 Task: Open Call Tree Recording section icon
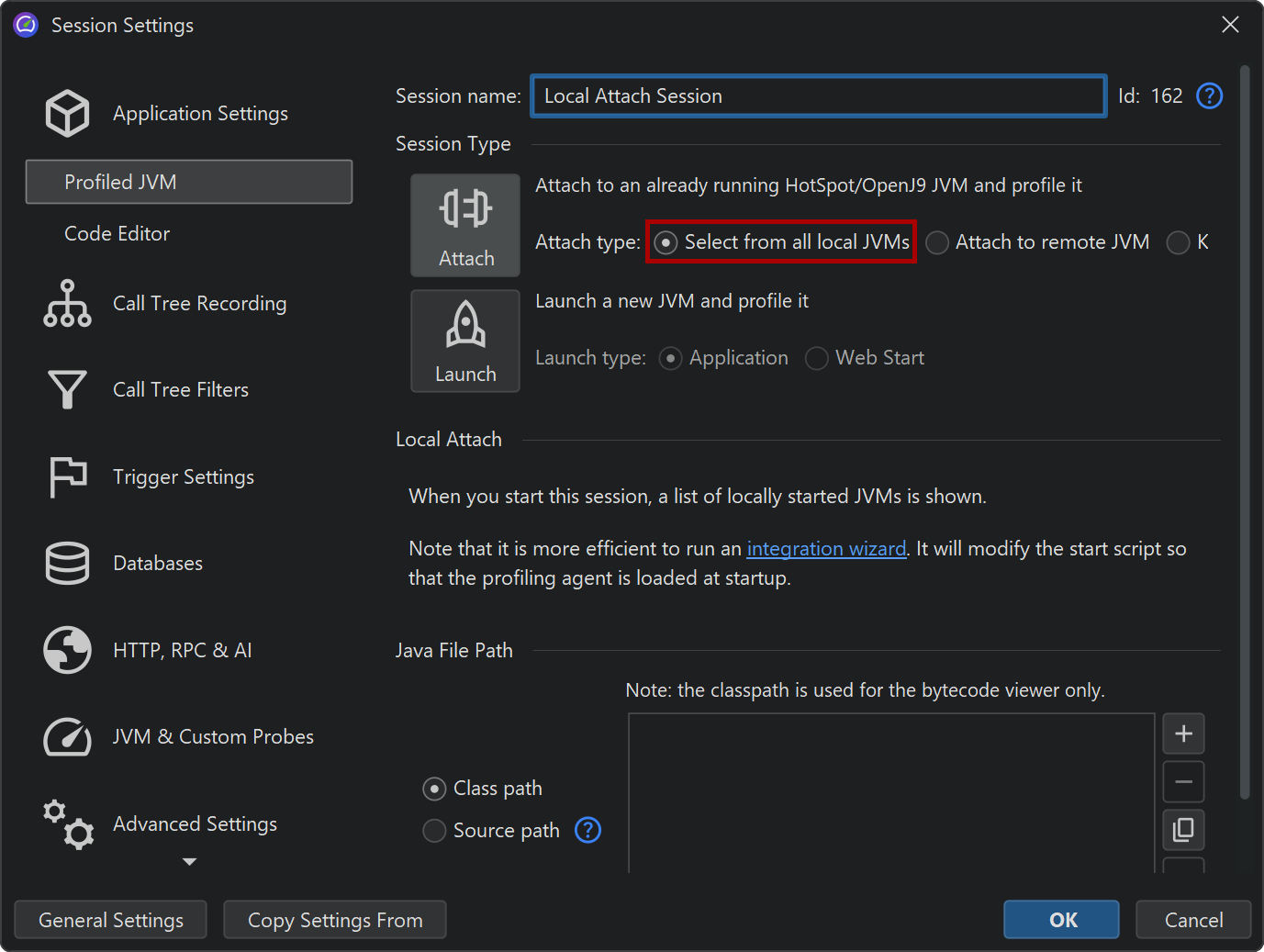pos(67,304)
